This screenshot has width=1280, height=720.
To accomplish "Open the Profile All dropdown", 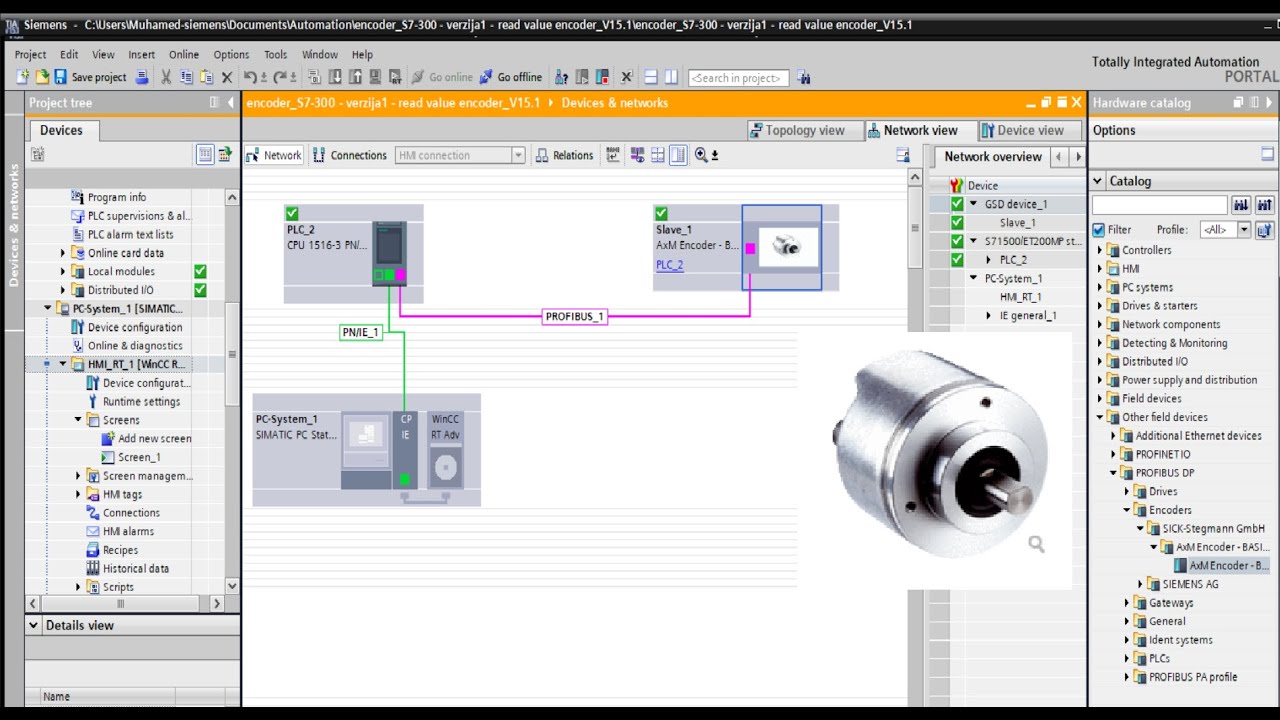I will [1244, 230].
